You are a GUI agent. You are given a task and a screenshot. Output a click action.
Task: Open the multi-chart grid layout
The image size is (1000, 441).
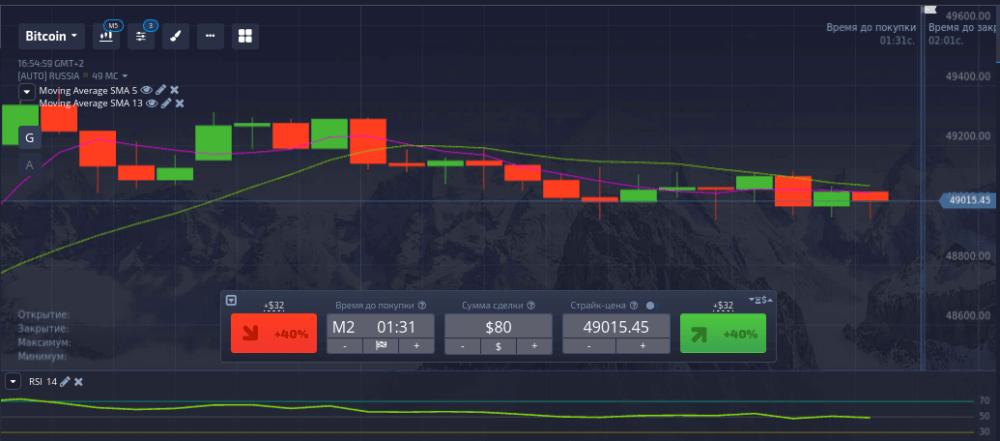click(x=245, y=36)
